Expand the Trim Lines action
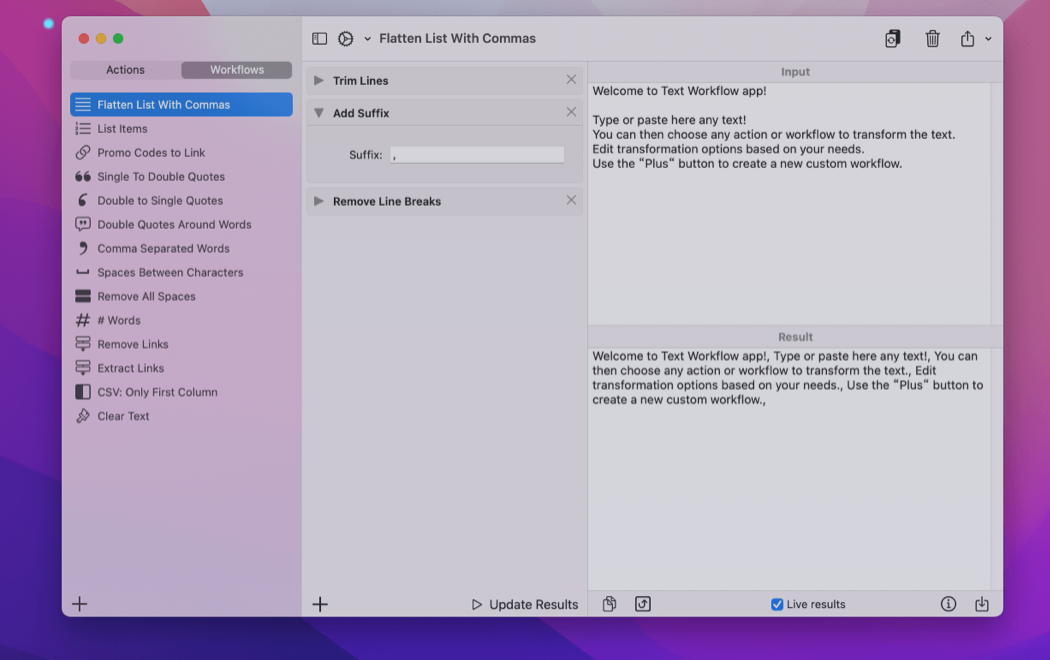This screenshot has width=1050, height=660. (x=319, y=81)
